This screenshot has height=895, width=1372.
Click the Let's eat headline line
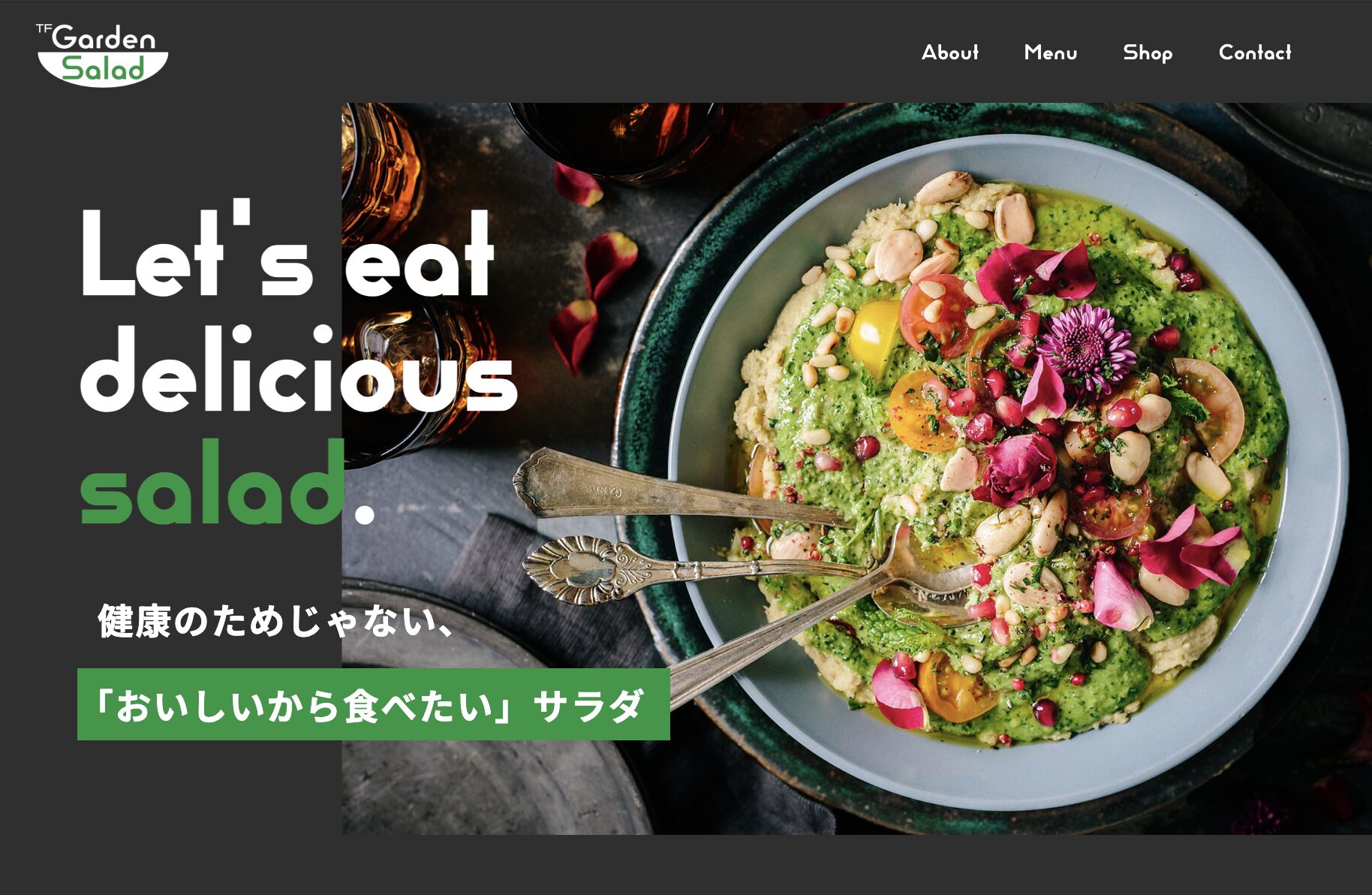tap(287, 251)
